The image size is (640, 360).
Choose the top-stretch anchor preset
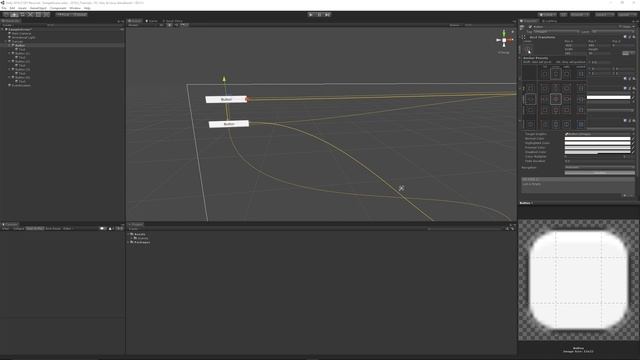pos(580,88)
